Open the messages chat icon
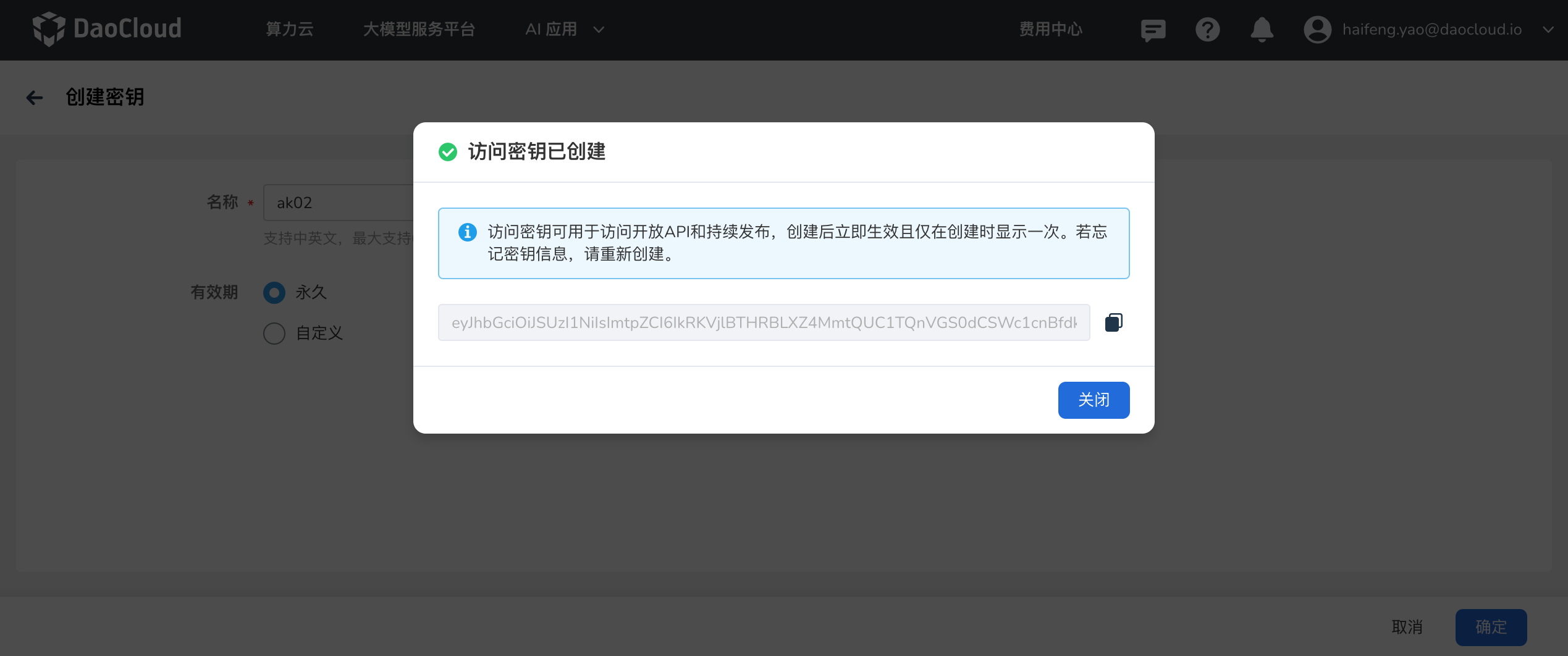The width and height of the screenshot is (1568, 656). 1153,30
